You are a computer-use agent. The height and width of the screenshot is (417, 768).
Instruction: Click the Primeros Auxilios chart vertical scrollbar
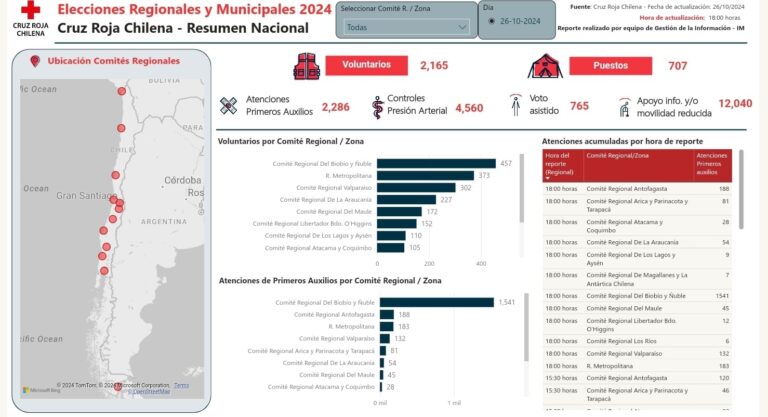[527, 327]
